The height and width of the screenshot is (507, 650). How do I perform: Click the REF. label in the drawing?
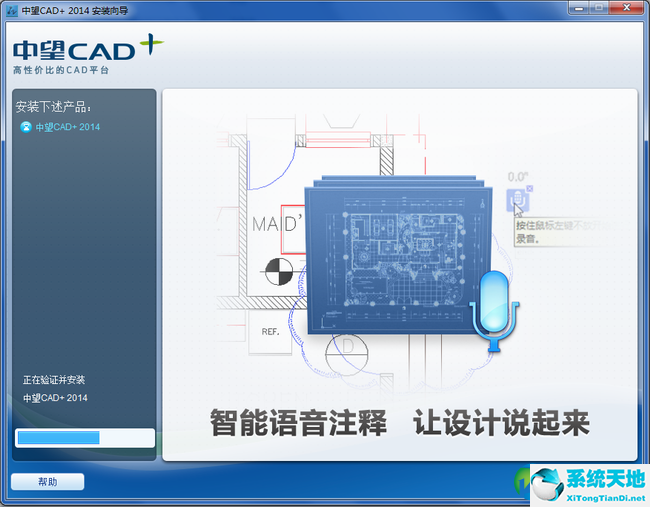[271, 332]
